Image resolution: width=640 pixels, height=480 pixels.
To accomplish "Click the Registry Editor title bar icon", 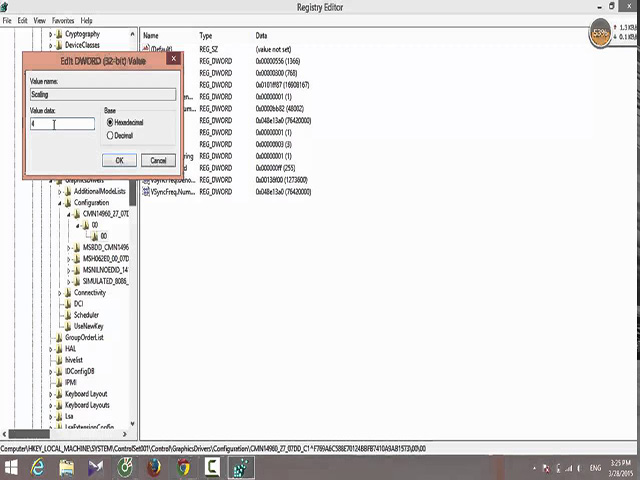I will (x=4, y=7).
